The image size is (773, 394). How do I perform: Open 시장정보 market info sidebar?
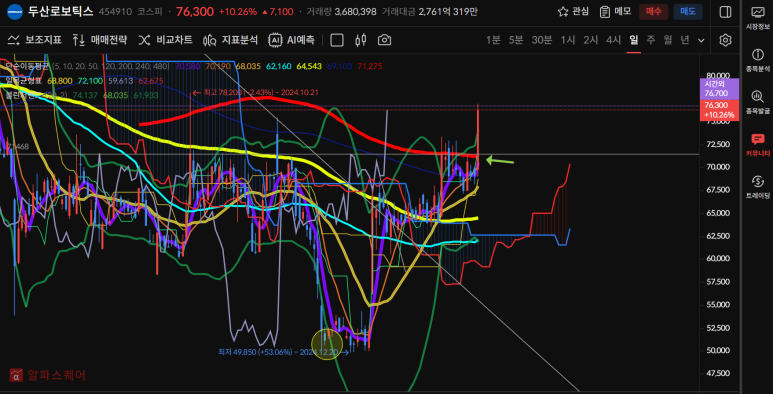point(758,18)
